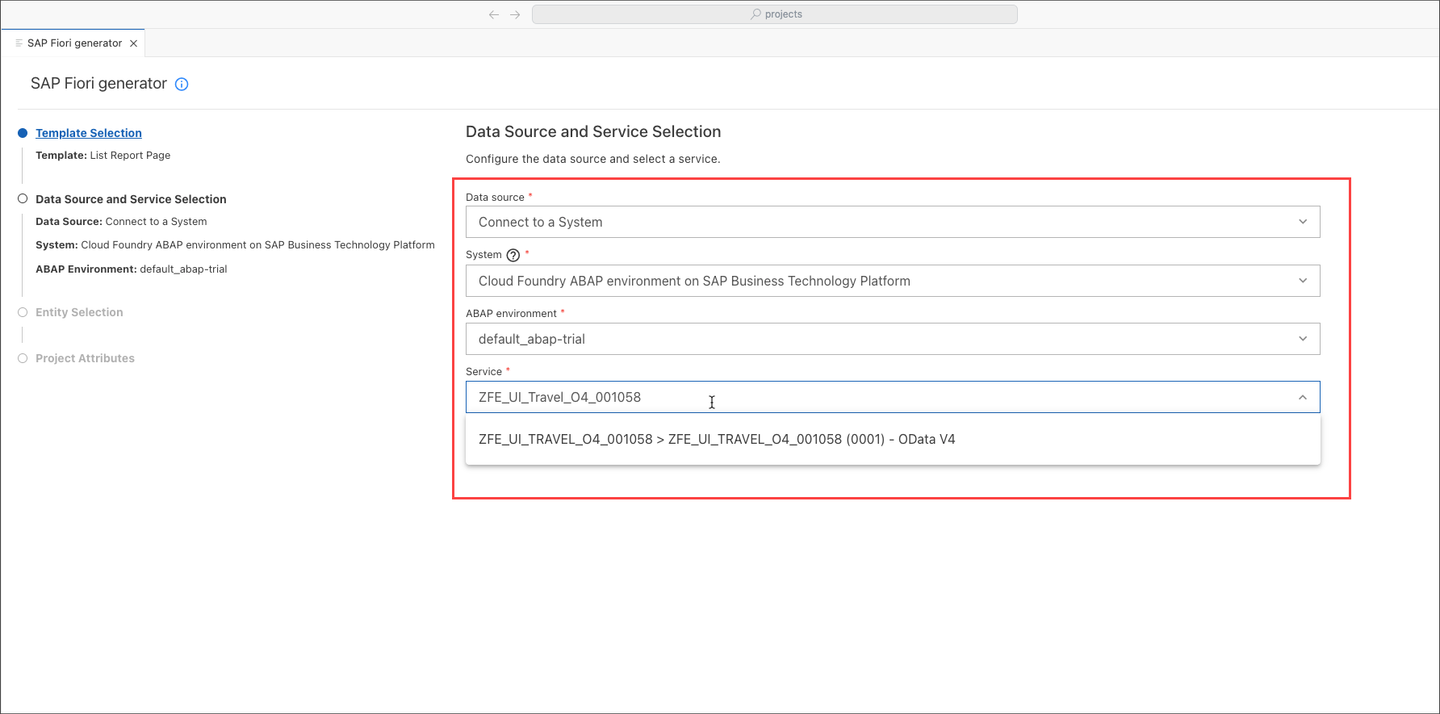Image resolution: width=1440 pixels, height=714 pixels.
Task: Open the System field help icon
Action: [513, 255]
